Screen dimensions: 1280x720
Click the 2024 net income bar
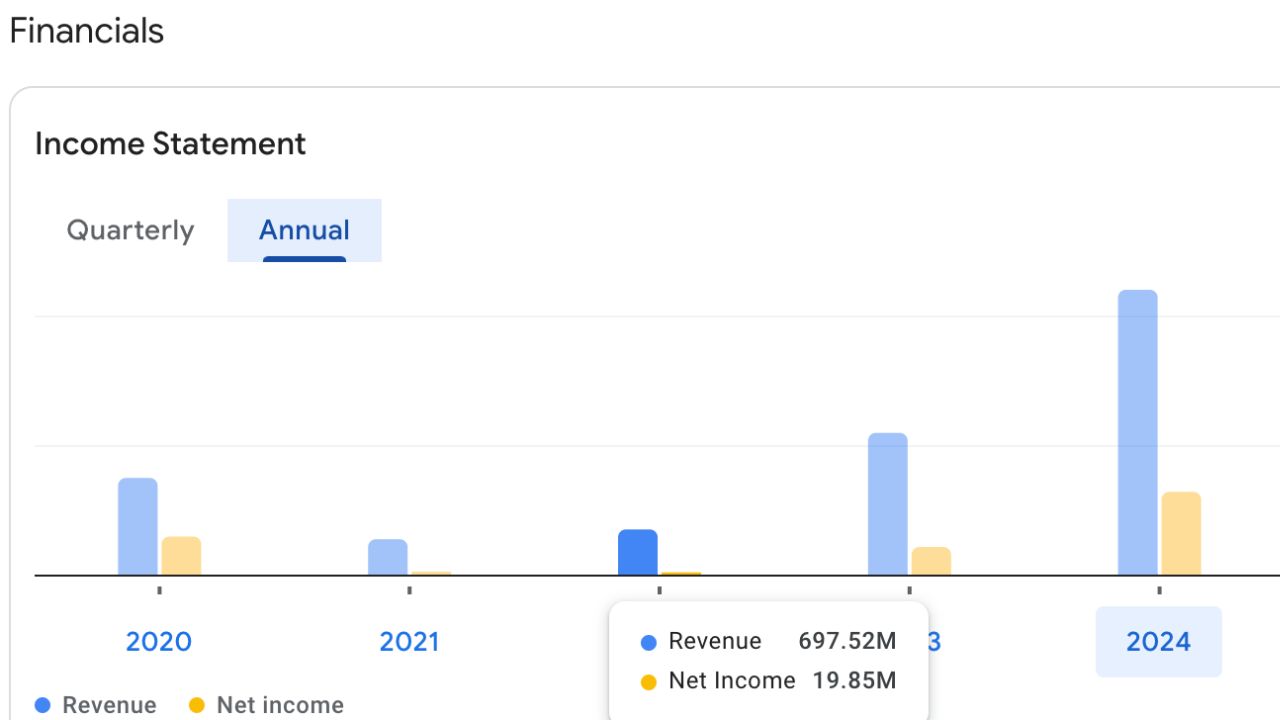pos(1181,533)
